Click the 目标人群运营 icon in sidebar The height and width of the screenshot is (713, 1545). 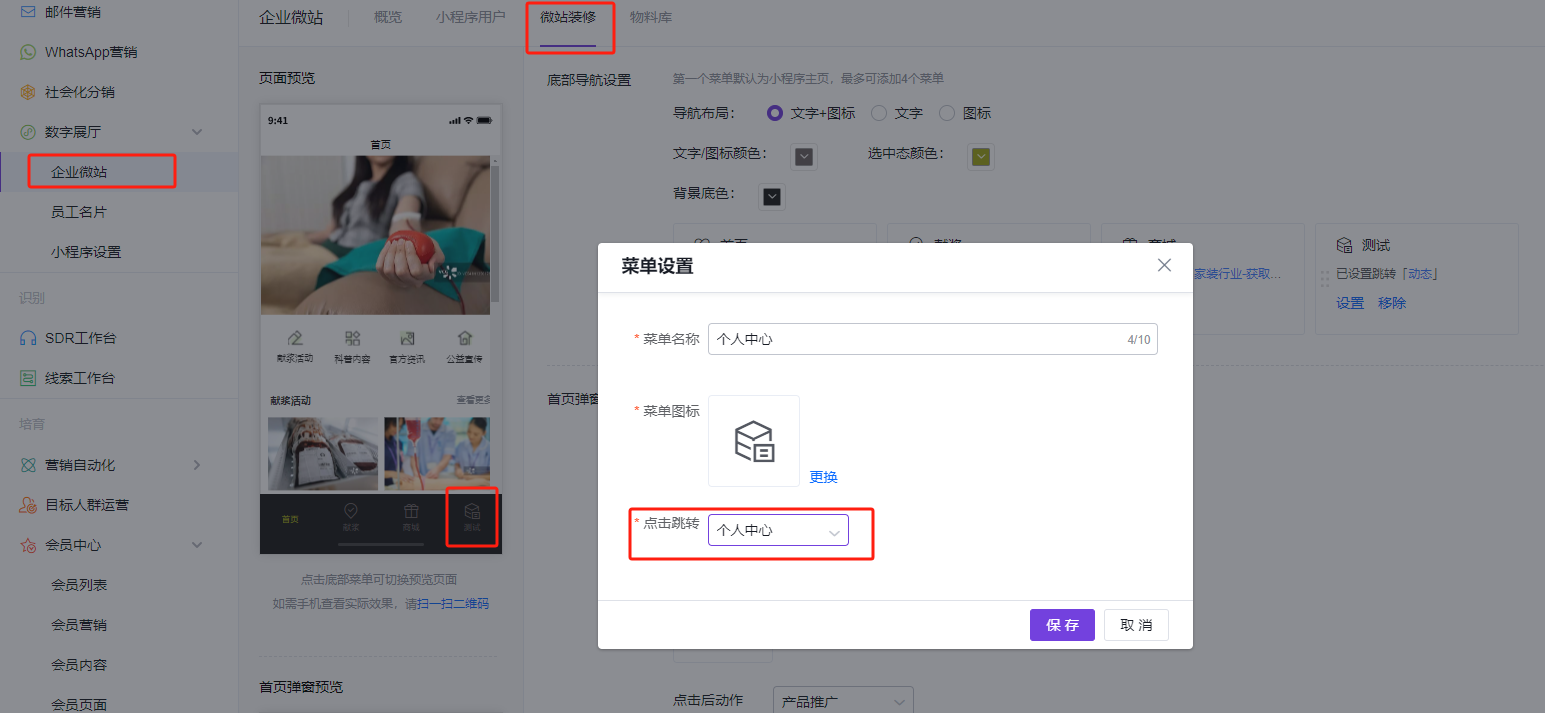click(28, 505)
